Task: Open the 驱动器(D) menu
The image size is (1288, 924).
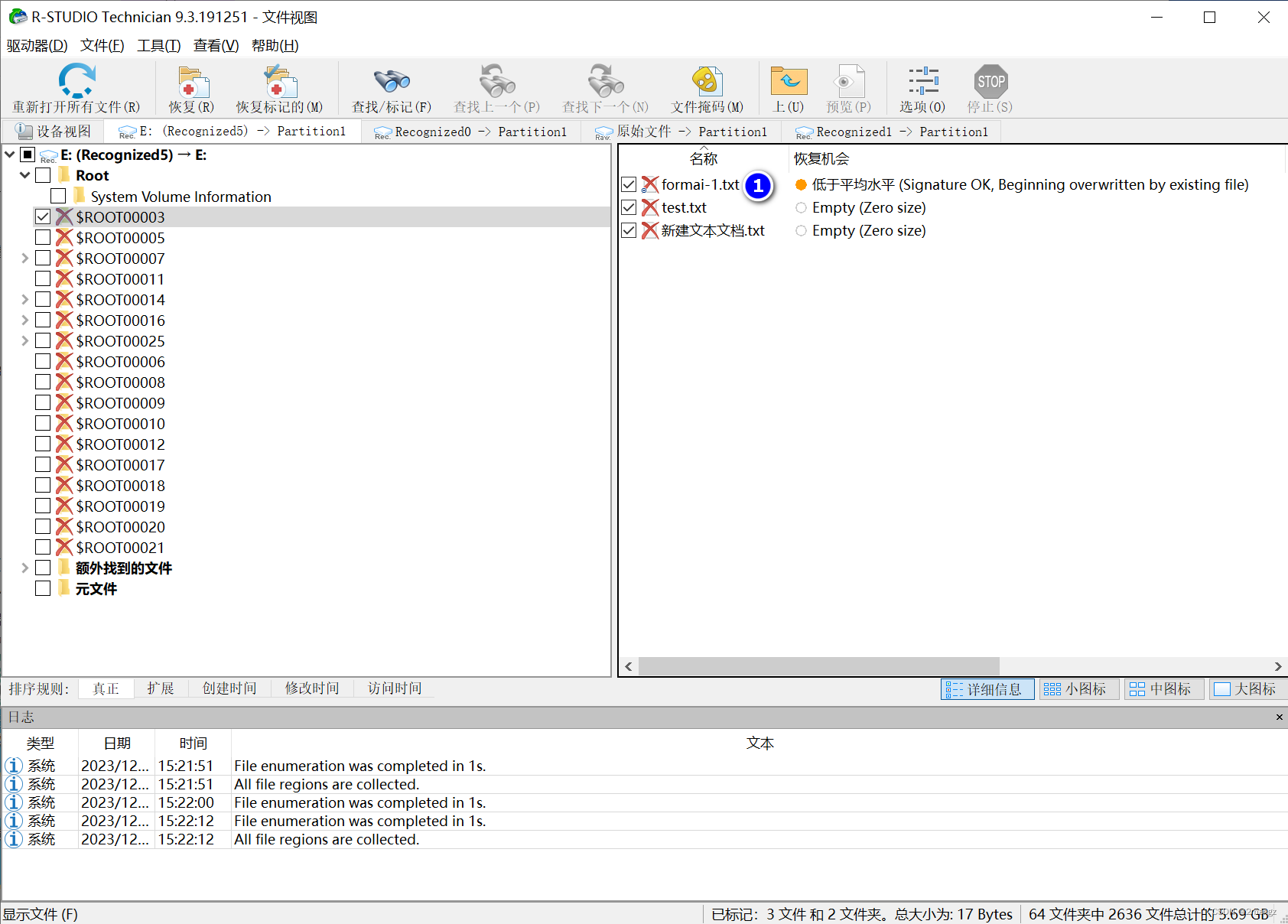Action: pyautogui.click(x=37, y=45)
